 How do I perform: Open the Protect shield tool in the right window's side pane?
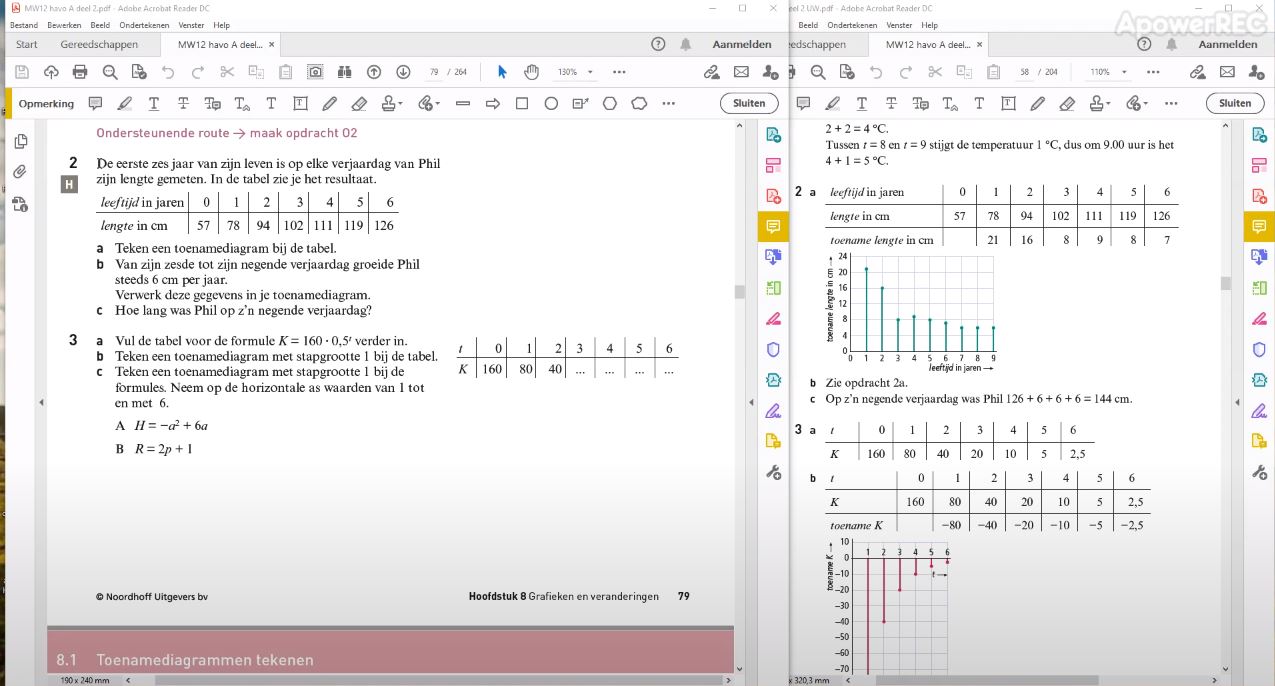pos(1259,349)
